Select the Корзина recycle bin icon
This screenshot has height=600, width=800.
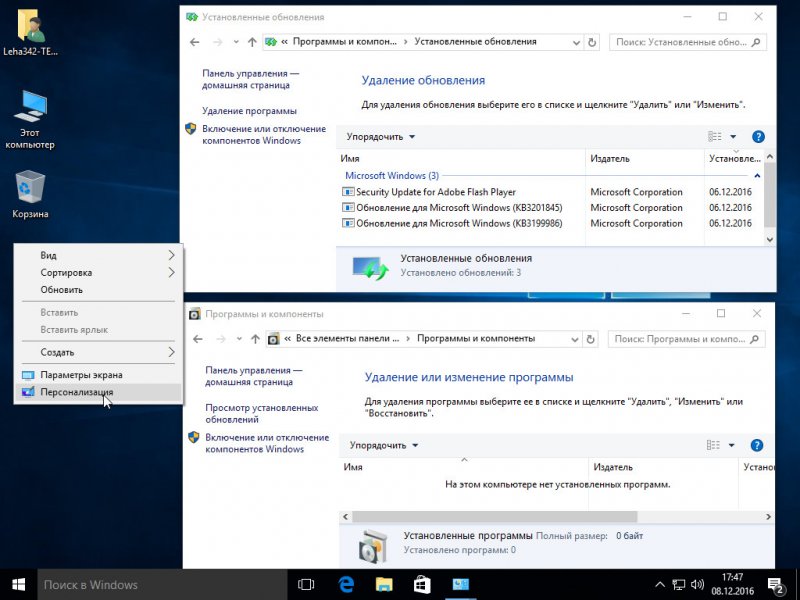pyautogui.click(x=30, y=194)
